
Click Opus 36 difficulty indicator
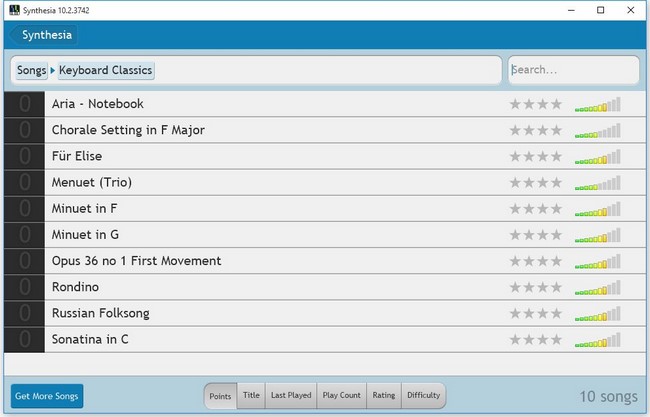598,261
